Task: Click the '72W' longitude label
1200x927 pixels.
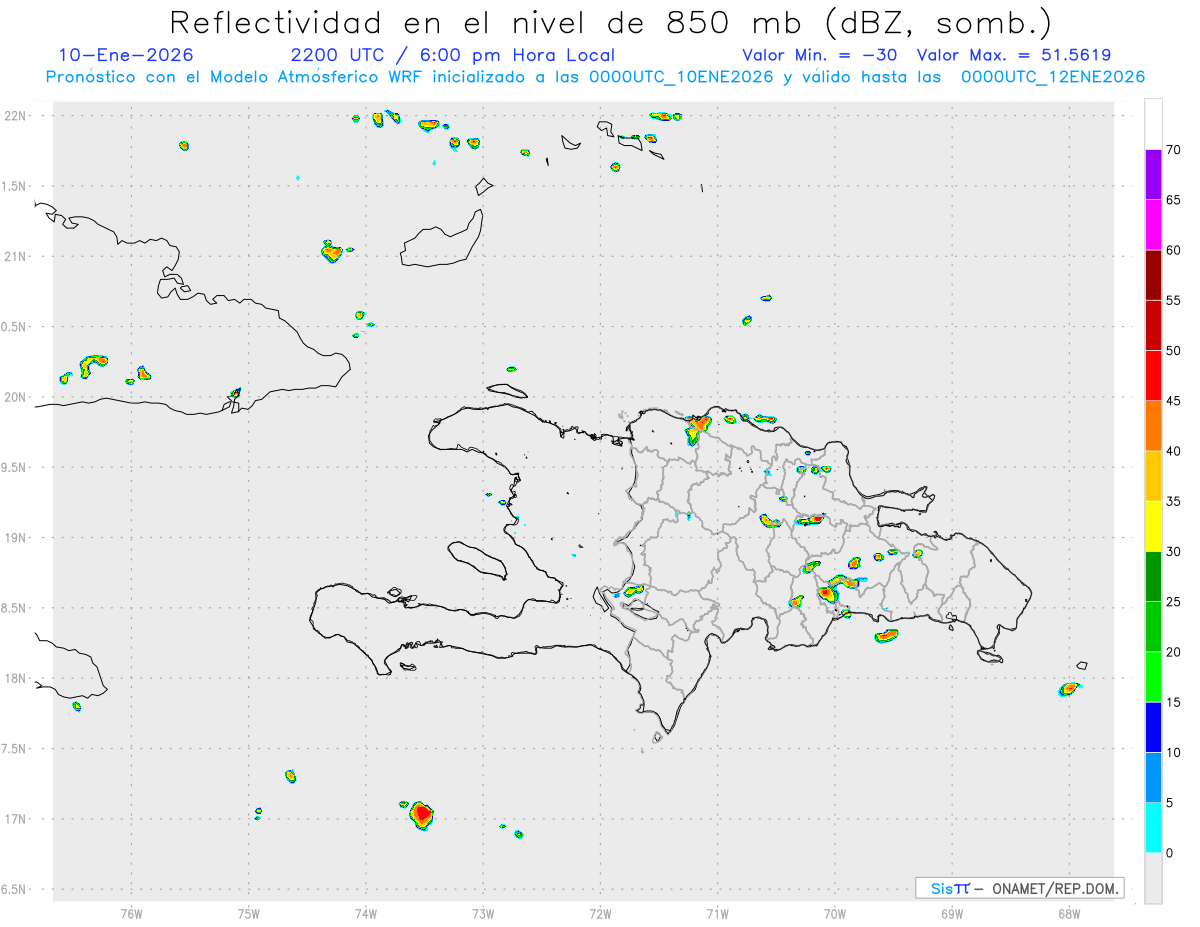Action: [x=600, y=913]
